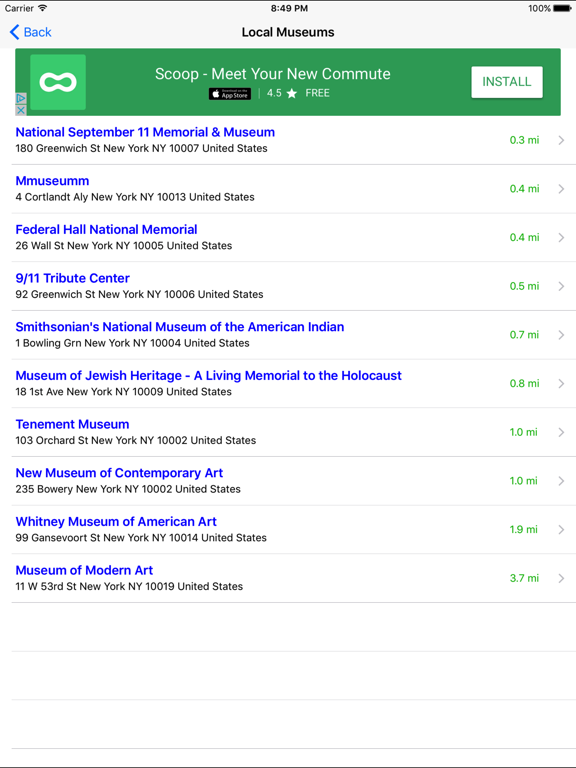Open the Scoop app icon in ad
576x768 pixels.
pyautogui.click(x=58, y=82)
